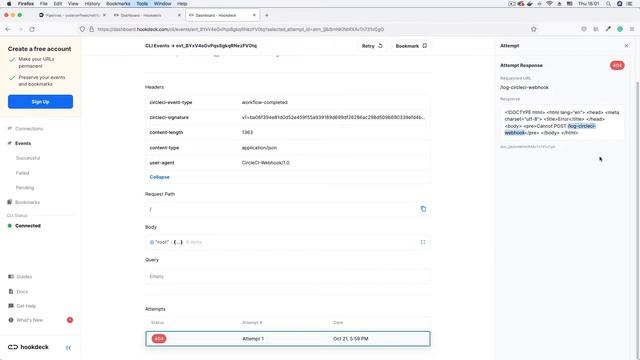Click the green profile icon in toolbar

[620, 29]
